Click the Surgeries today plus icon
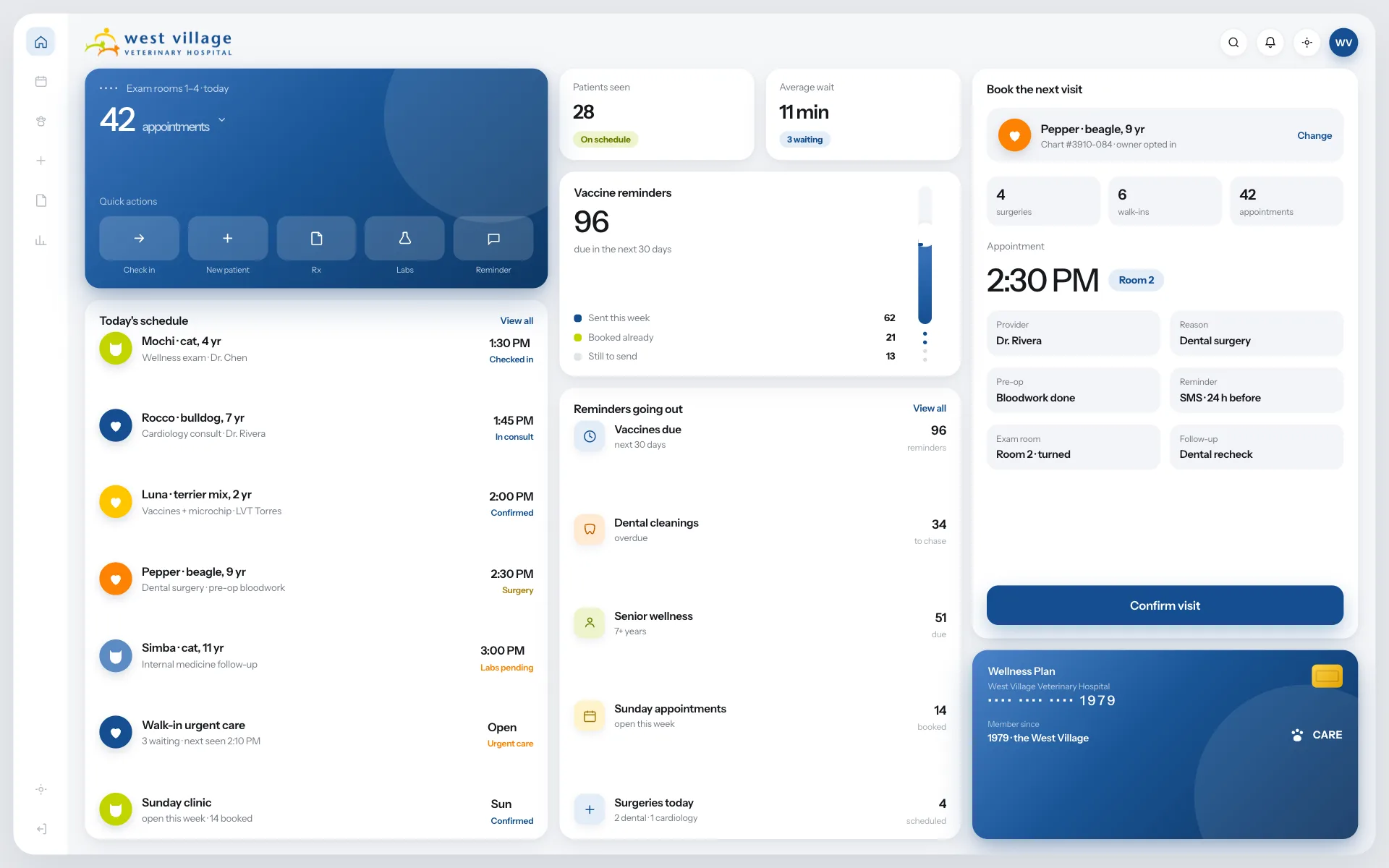Viewport: 1389px width, 868px height. [590, 809]
